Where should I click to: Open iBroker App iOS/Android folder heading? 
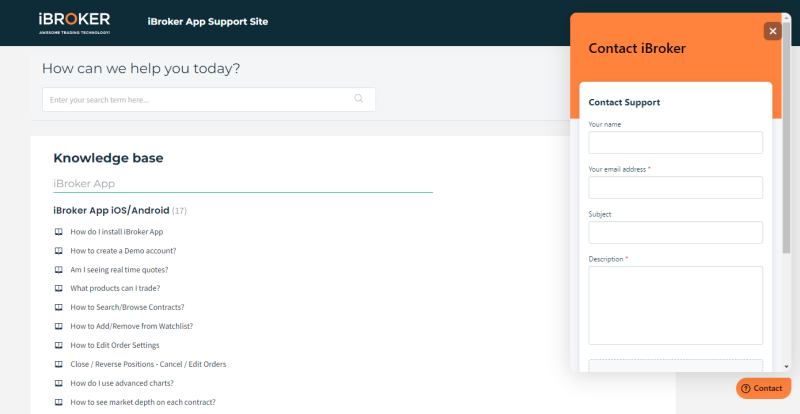pyautogui.click(x=111, y=210)
